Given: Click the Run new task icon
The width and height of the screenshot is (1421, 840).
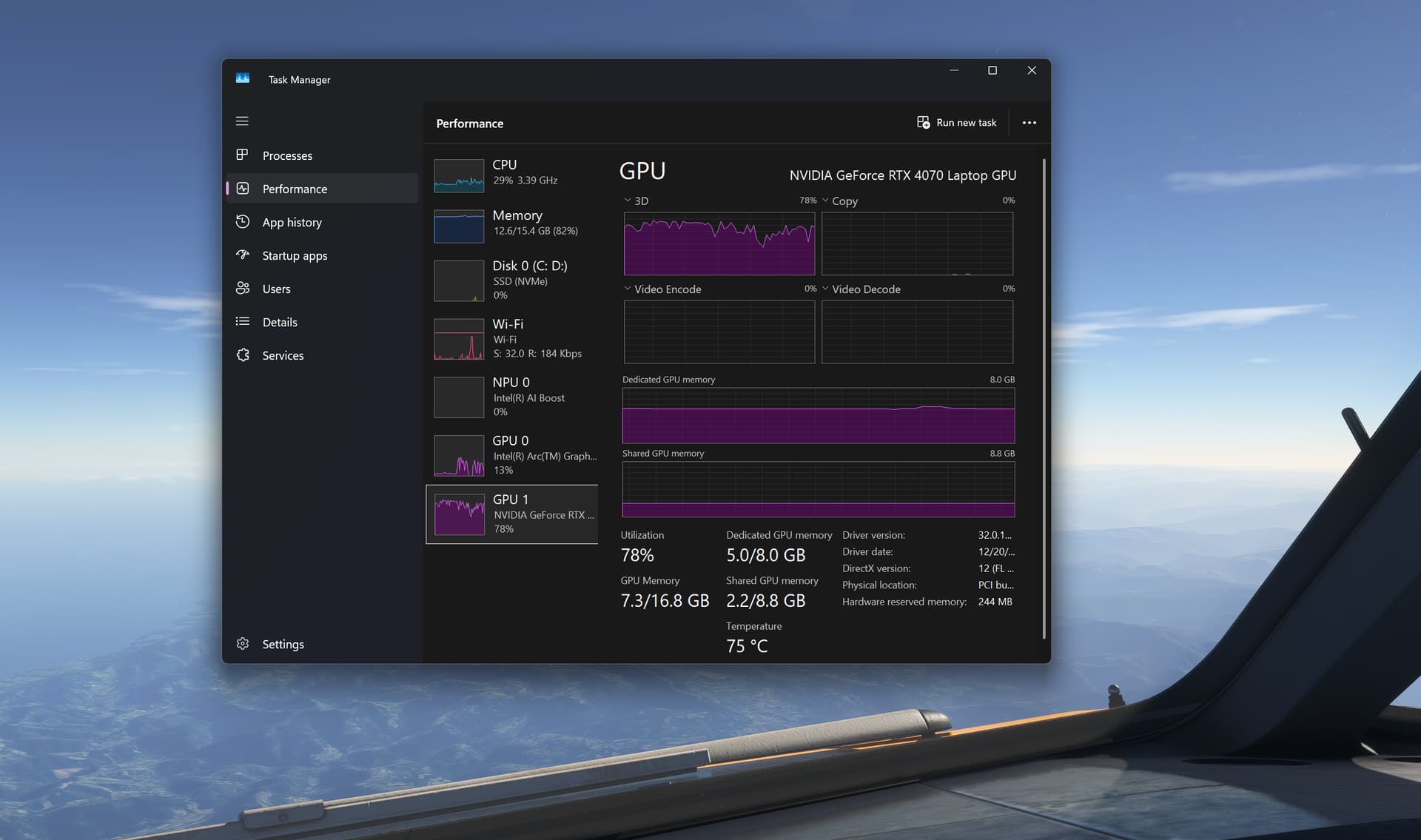Looking at the screenshot, I should click(923, 122).
